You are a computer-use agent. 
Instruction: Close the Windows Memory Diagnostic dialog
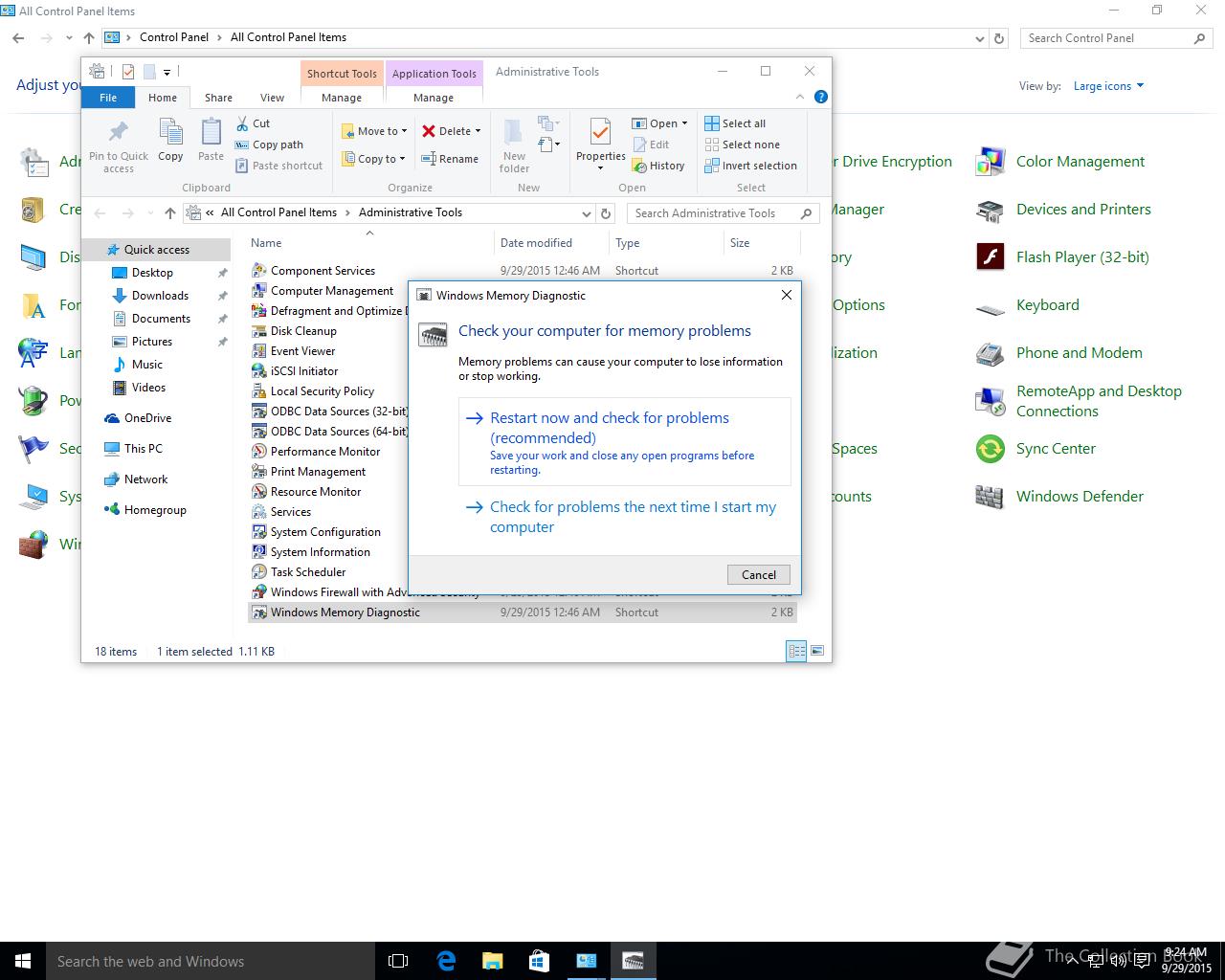point(787,295)
